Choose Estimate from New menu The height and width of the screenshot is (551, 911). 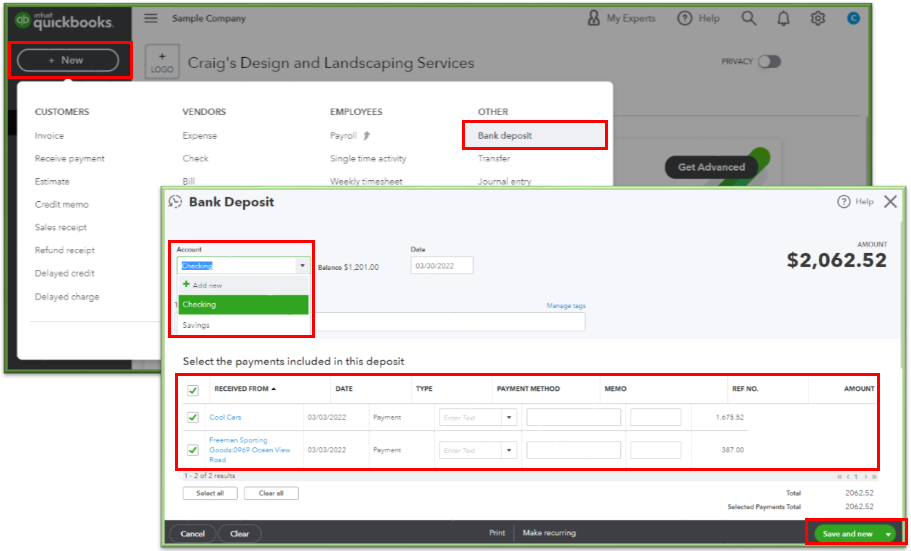pos(52,181)
